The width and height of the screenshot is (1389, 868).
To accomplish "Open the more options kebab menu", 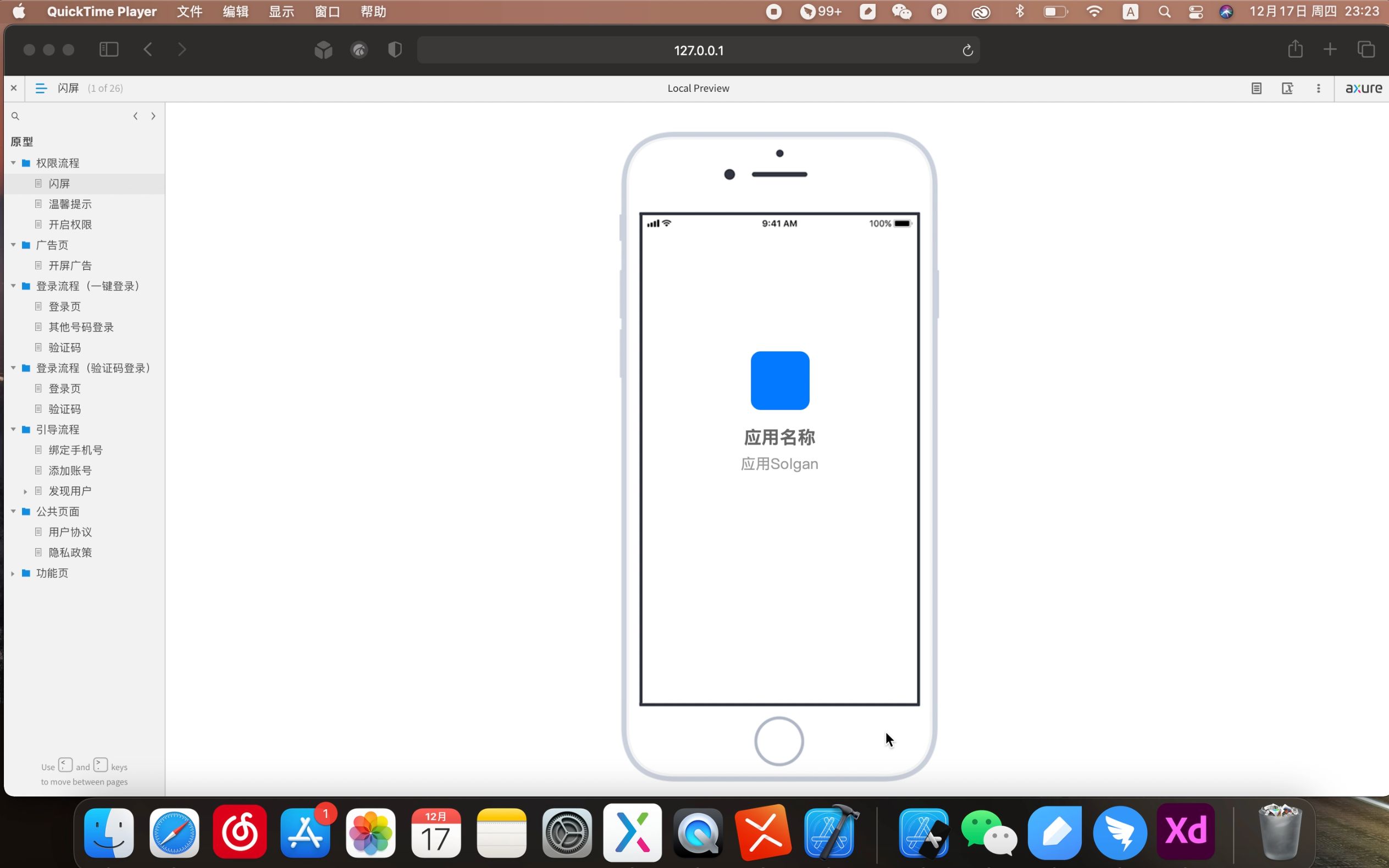I will (1319, 88).
